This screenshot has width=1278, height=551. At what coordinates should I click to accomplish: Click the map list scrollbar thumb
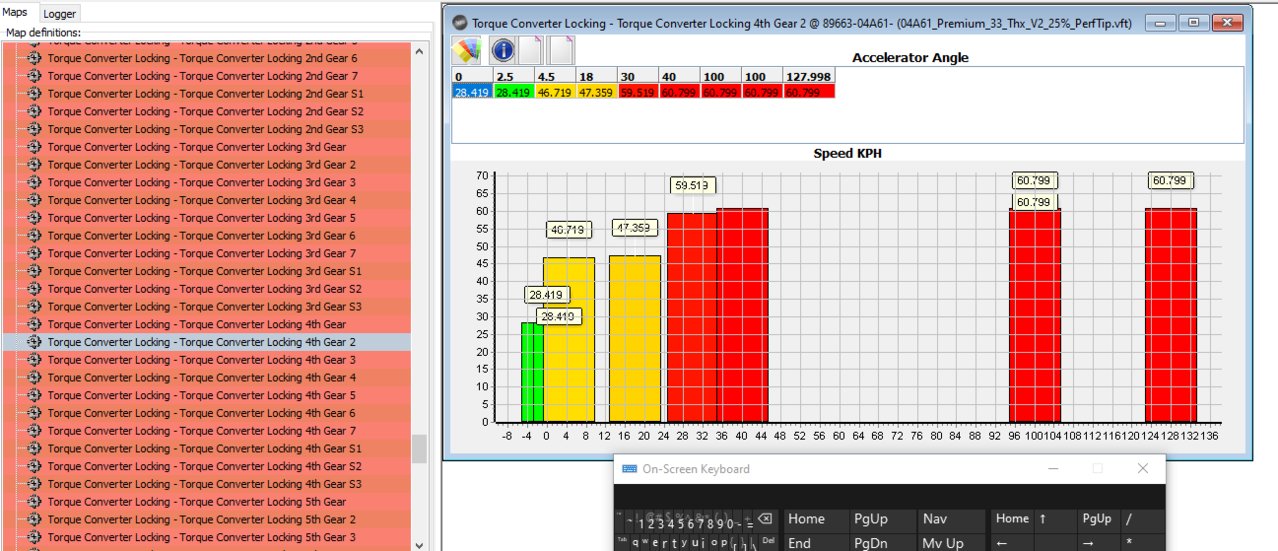(x=419, y=448)
